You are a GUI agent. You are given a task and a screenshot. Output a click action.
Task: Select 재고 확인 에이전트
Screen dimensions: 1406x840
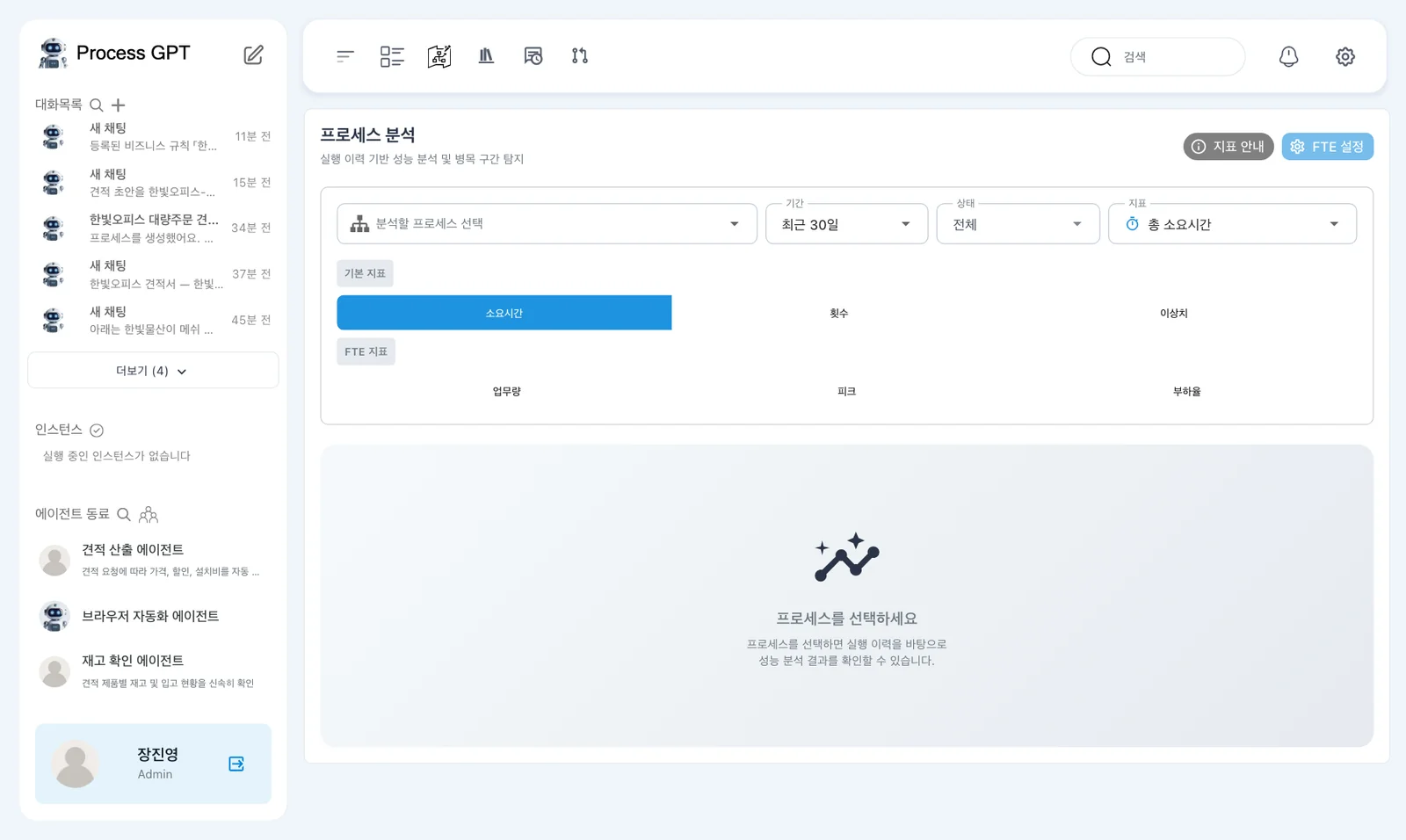click(x=153, y=671)
